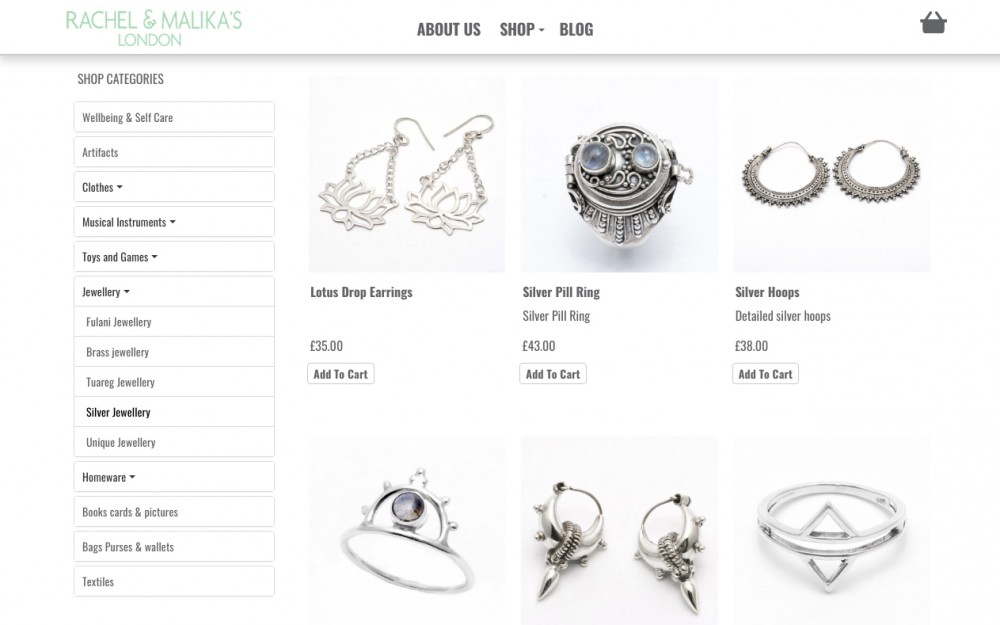View the Silver Pill Ring photo
Viewport: 1000px width, 625px height.
pos(619,175)
